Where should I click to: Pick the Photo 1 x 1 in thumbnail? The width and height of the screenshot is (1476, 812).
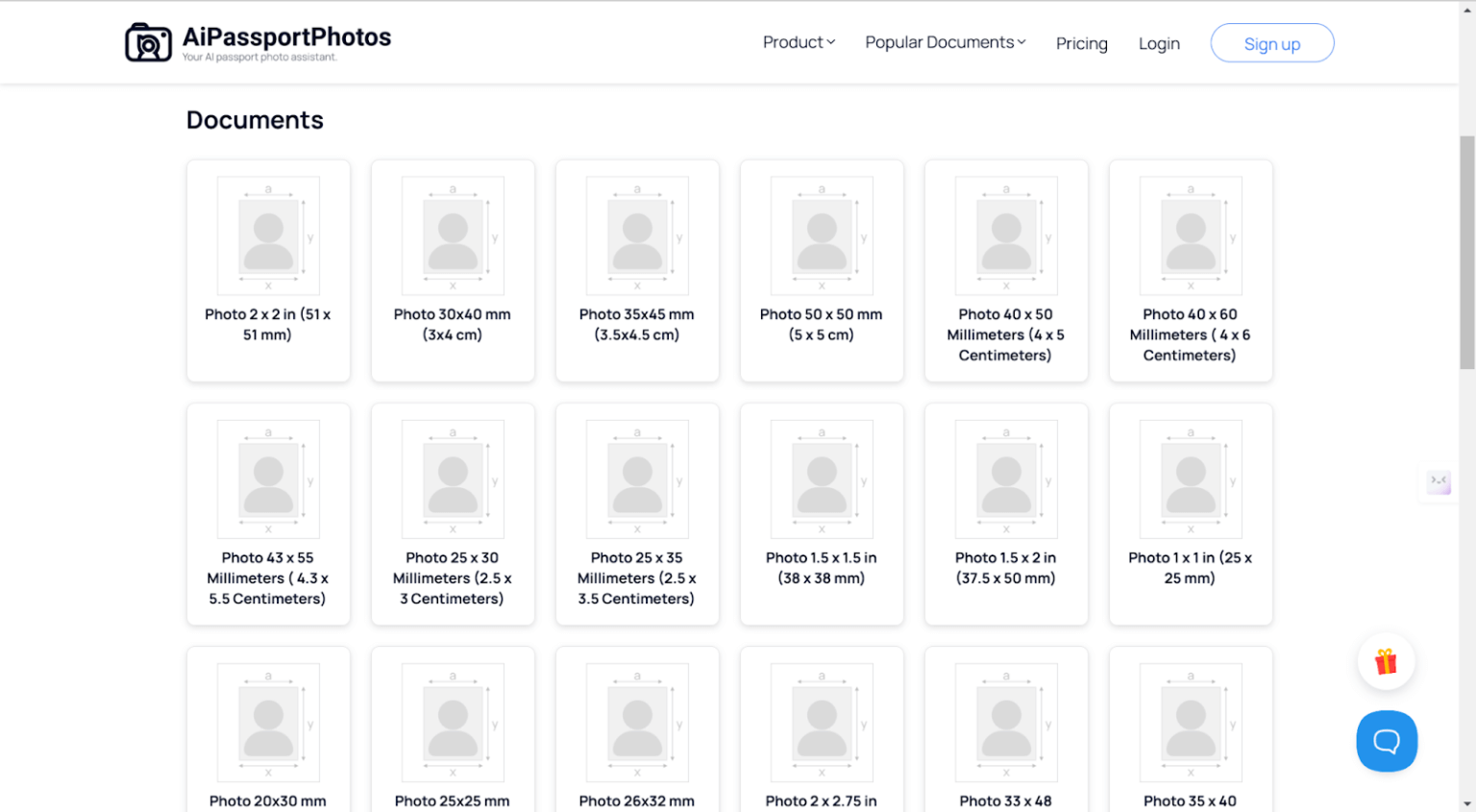1191,479
